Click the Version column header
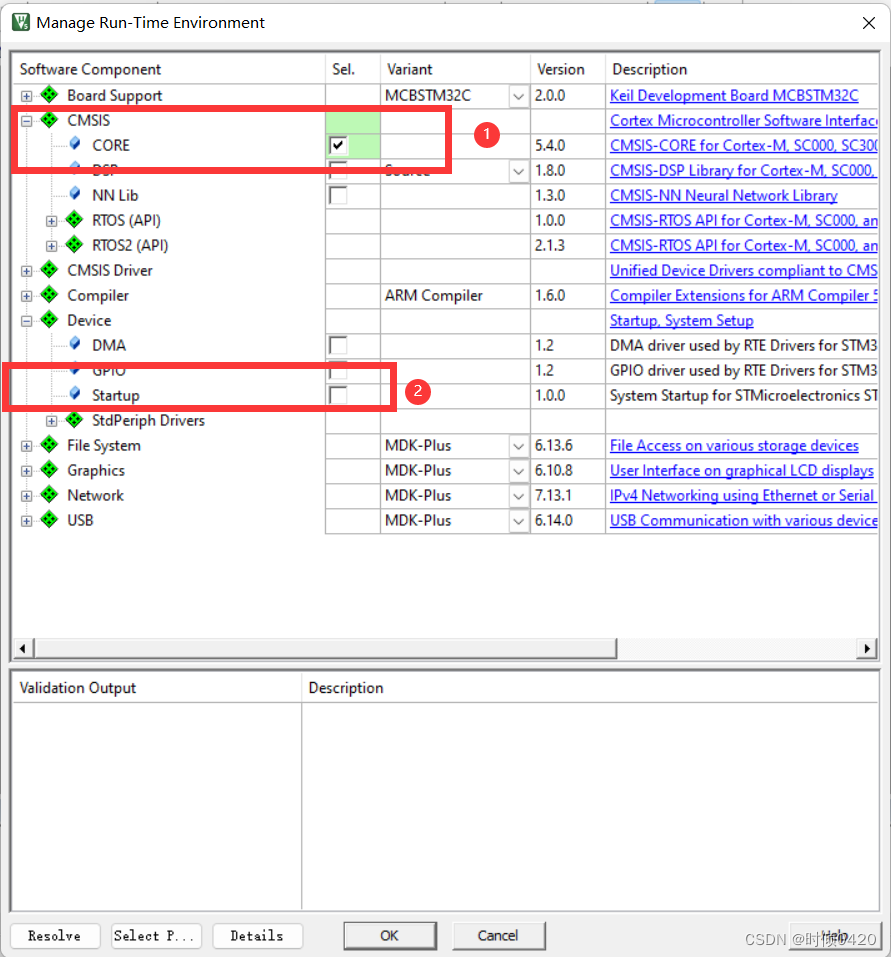The height and width of the screenshot is (957, 891). (x=568, y=69)
